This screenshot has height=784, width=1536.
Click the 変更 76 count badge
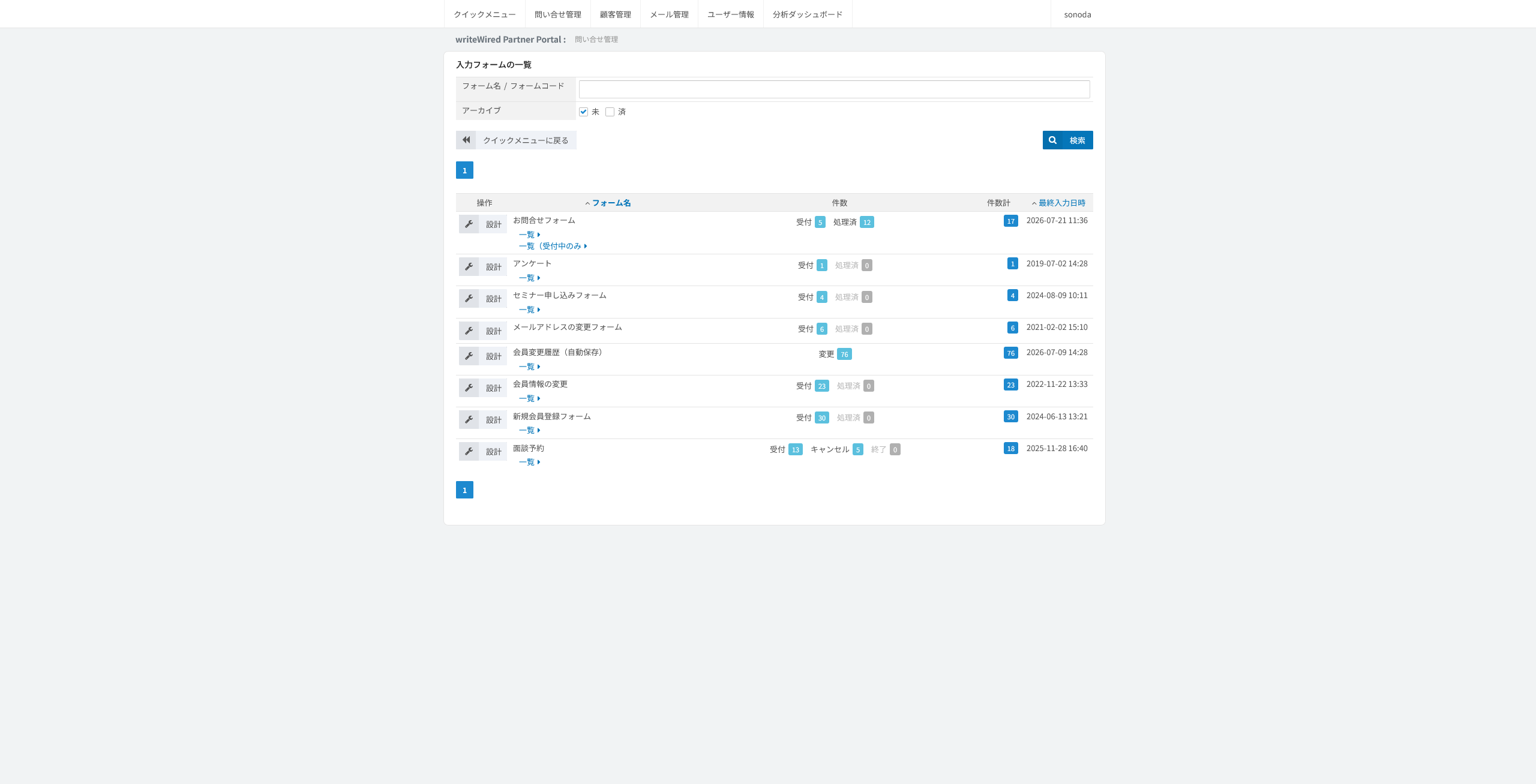pos(844,355)
